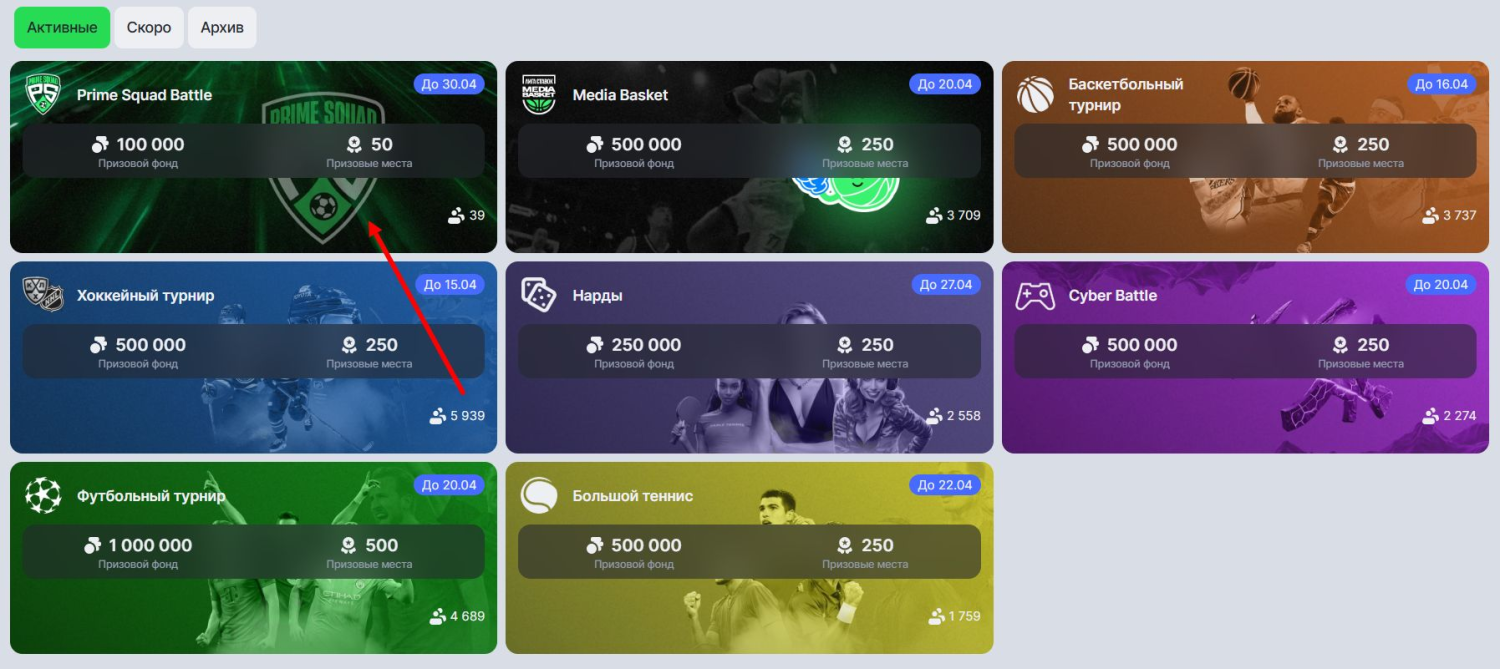This screenshot has height=669, width=1500.
Task: Click the tennis ball icon of Большой теннис
Action: [539, 495]
